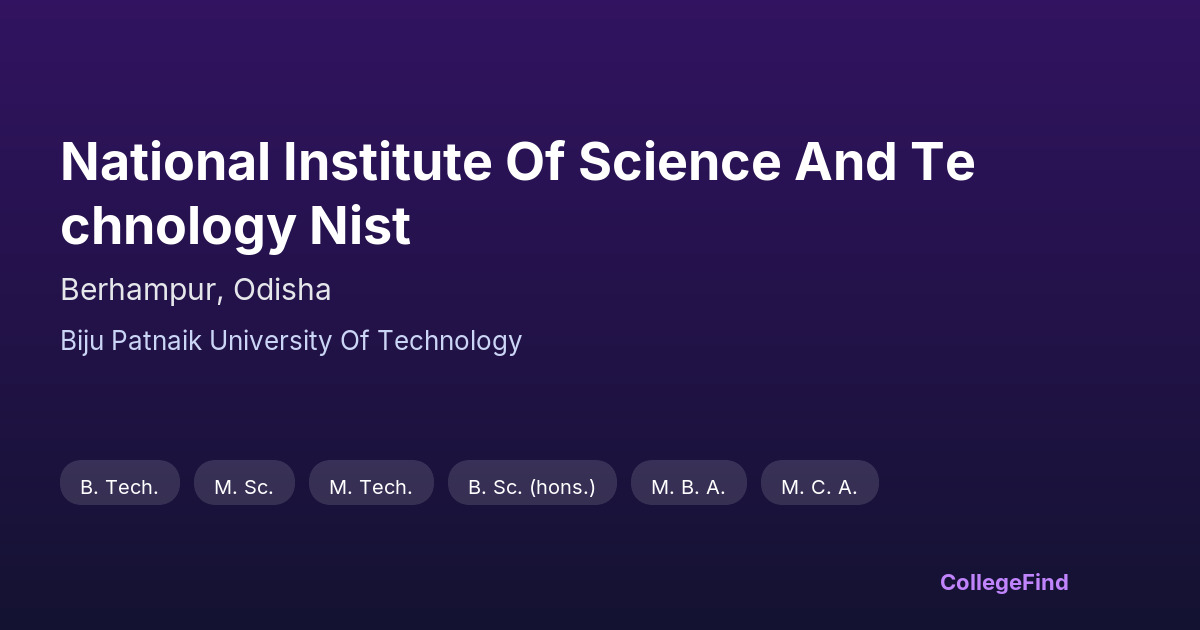Click the Berhampur, Odisha location line
This screenshot has height=630, width=1200.
click(195, 290)
